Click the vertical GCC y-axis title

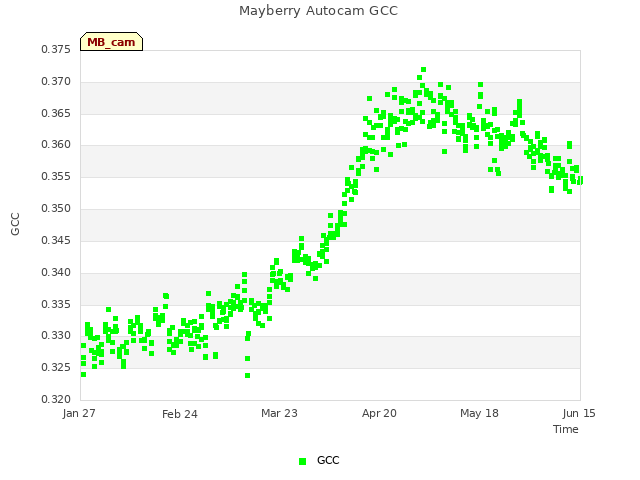(15, 224)
